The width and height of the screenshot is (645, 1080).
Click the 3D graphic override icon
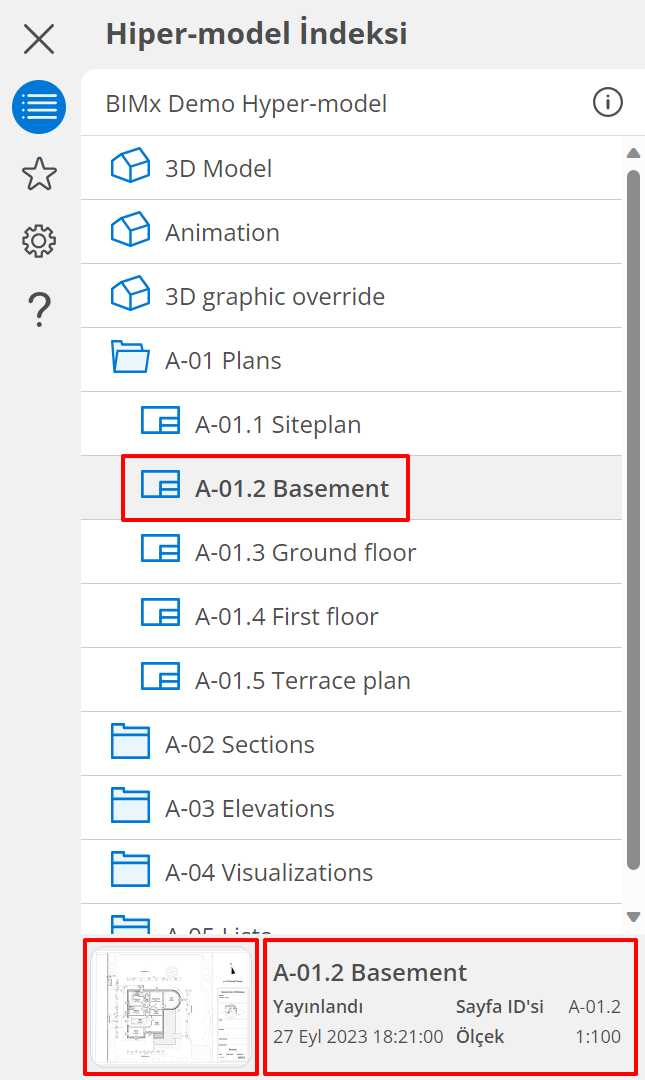130,296
